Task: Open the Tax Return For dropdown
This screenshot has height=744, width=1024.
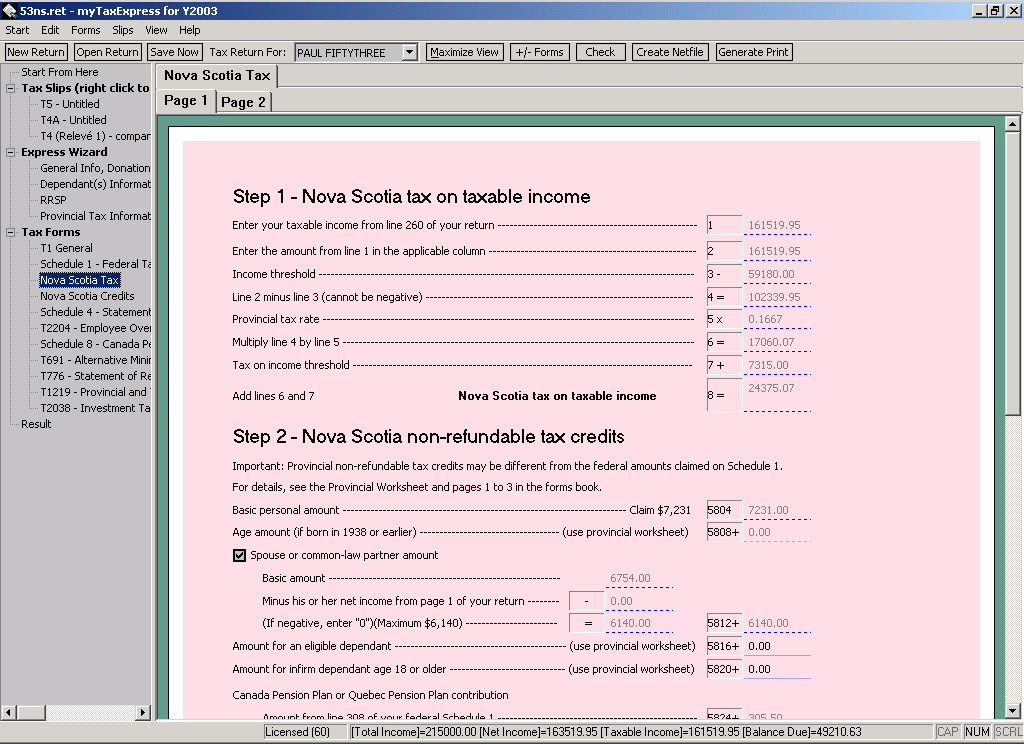Action: (409, 52)
